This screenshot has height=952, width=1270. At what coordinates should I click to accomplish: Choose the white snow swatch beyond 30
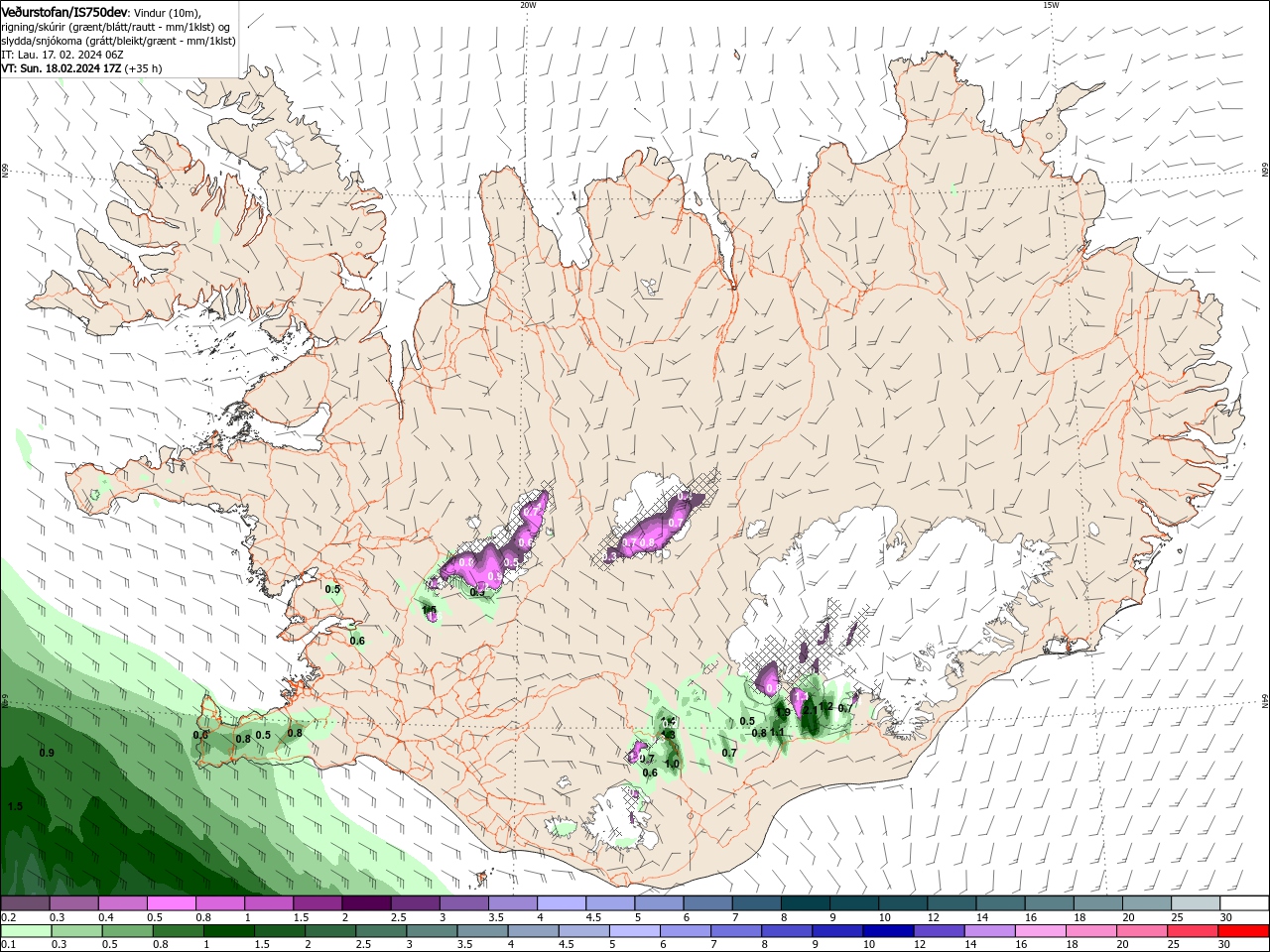click(1245, 903)
